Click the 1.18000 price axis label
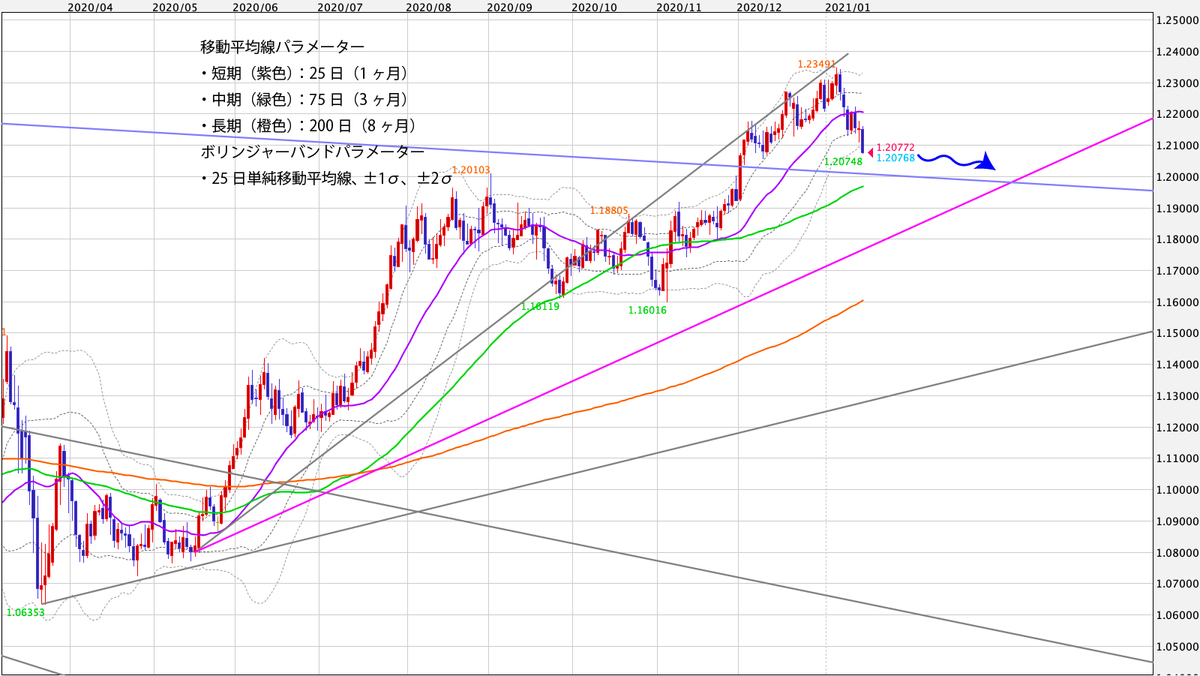Screen dimensions: 1200x676 point(1176,239)
